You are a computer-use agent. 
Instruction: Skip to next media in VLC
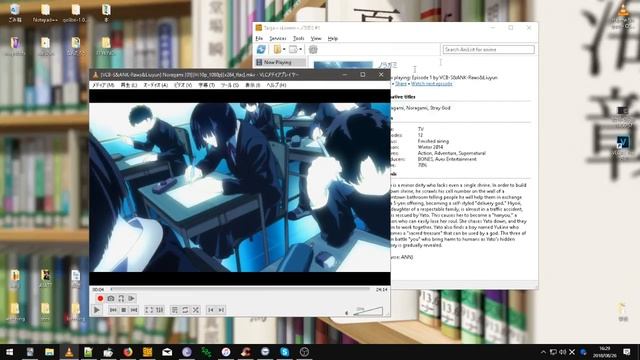click(x=134, y=310)
